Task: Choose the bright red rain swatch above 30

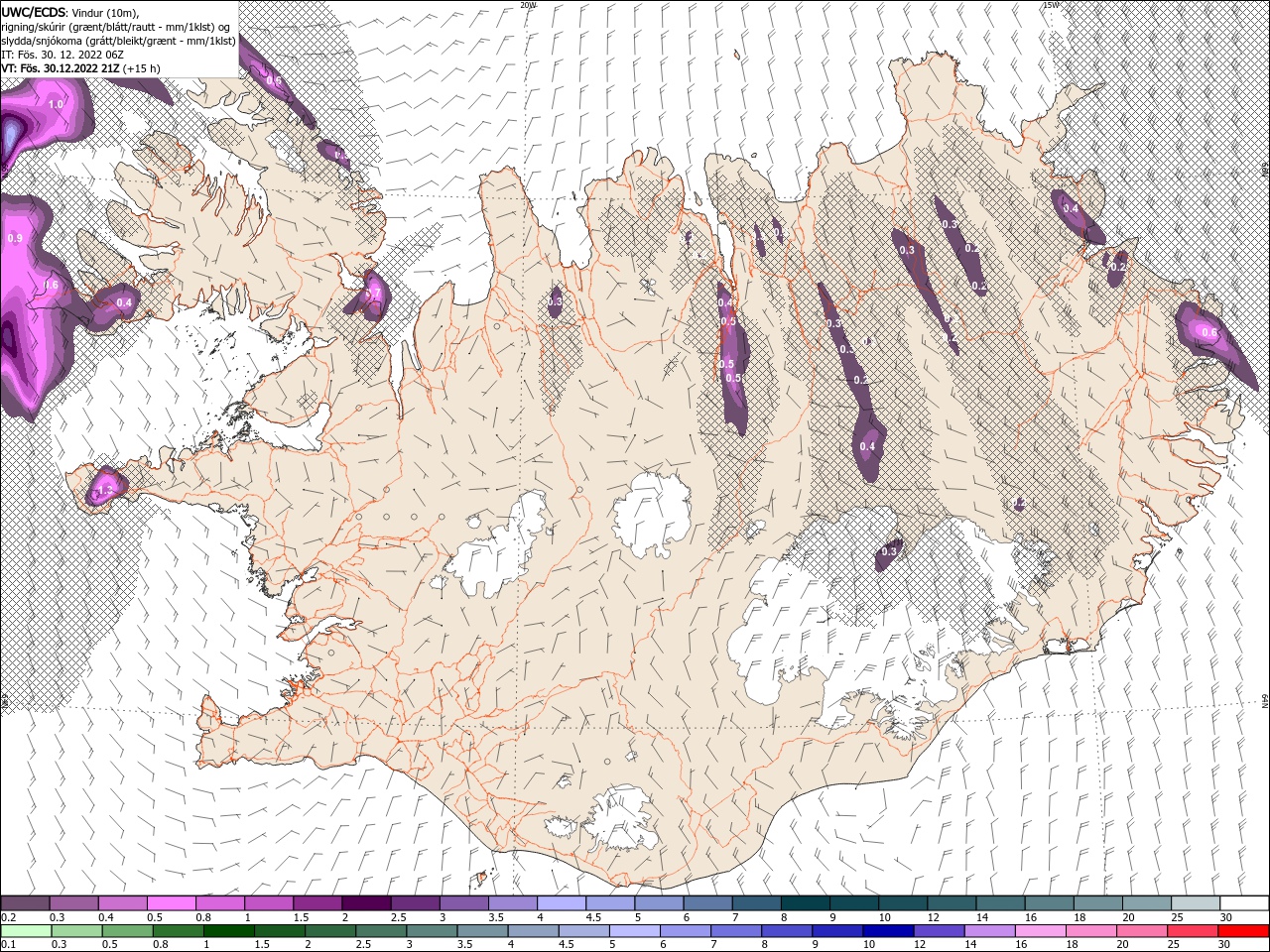Action: pyautogui.click(x=1243, y=931)
